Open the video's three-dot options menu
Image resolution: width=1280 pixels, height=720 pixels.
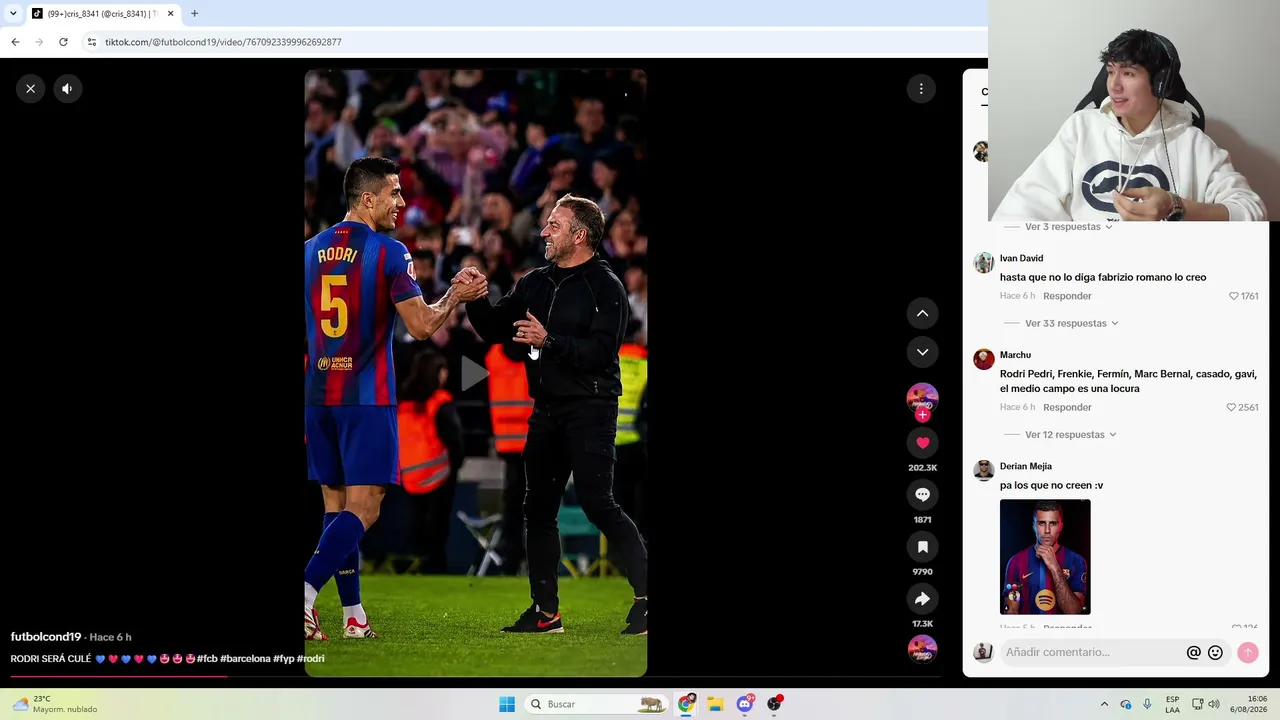[x=921, y=89]
